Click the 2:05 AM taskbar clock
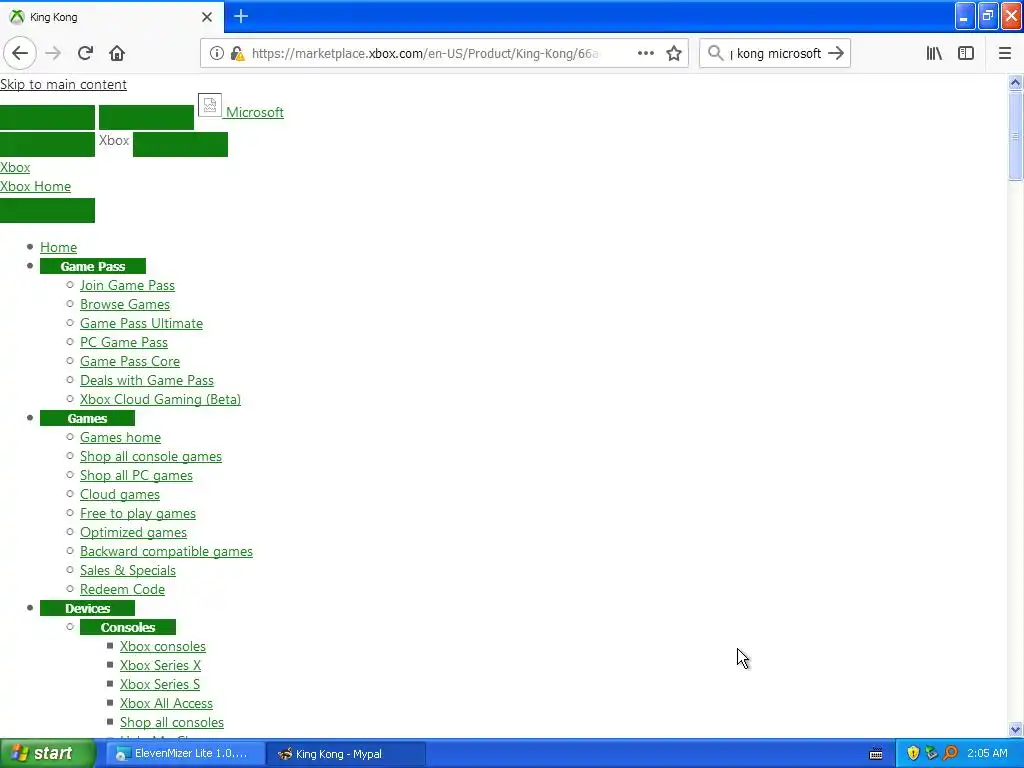The height and width of the screenshot is (768, 1024). (987, 753)
